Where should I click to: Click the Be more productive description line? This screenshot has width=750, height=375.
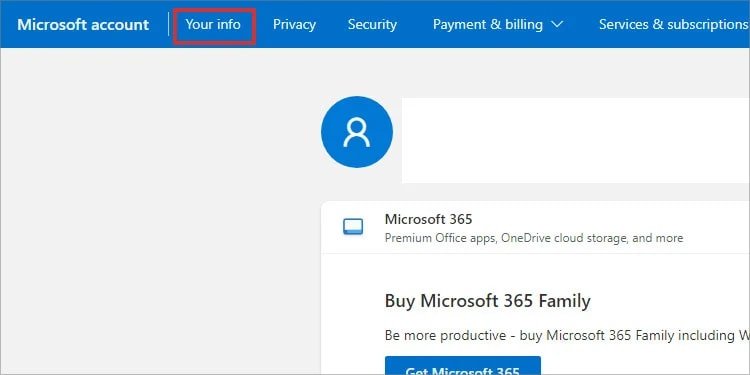point(567,335)
